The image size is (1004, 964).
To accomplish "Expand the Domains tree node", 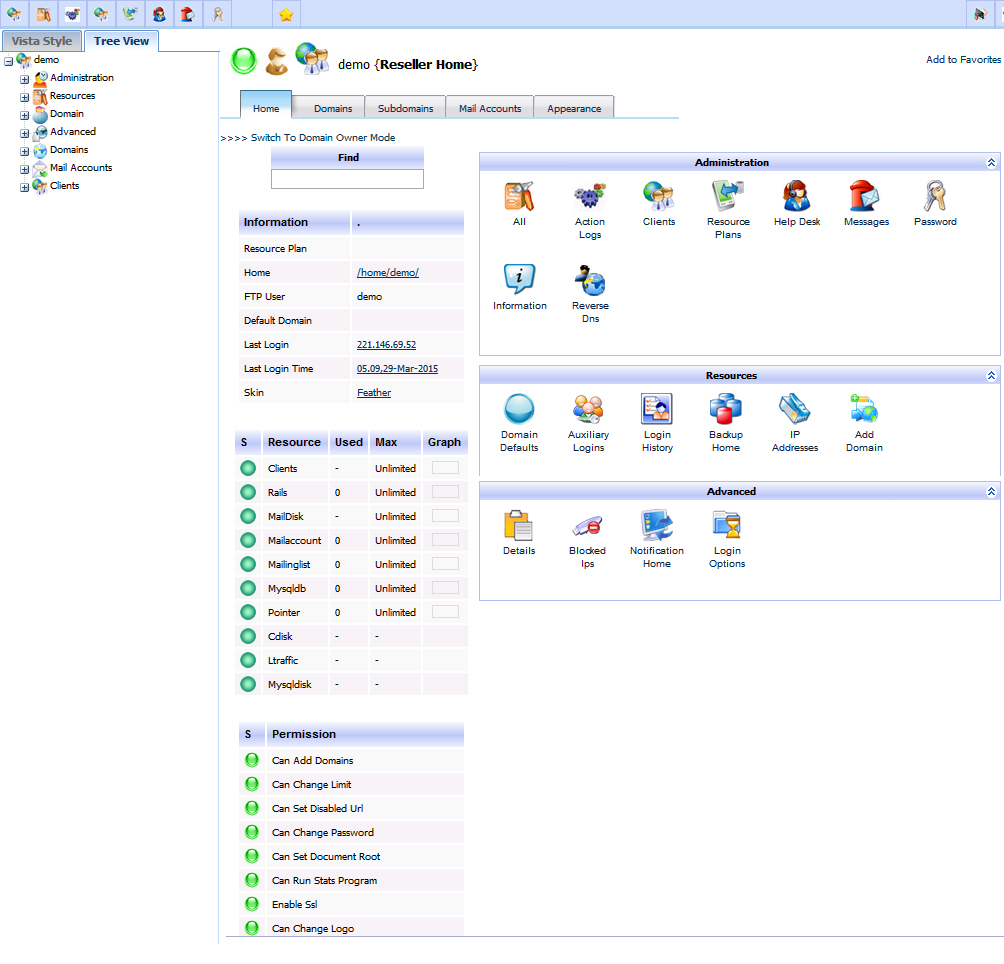I will [24, 151].
